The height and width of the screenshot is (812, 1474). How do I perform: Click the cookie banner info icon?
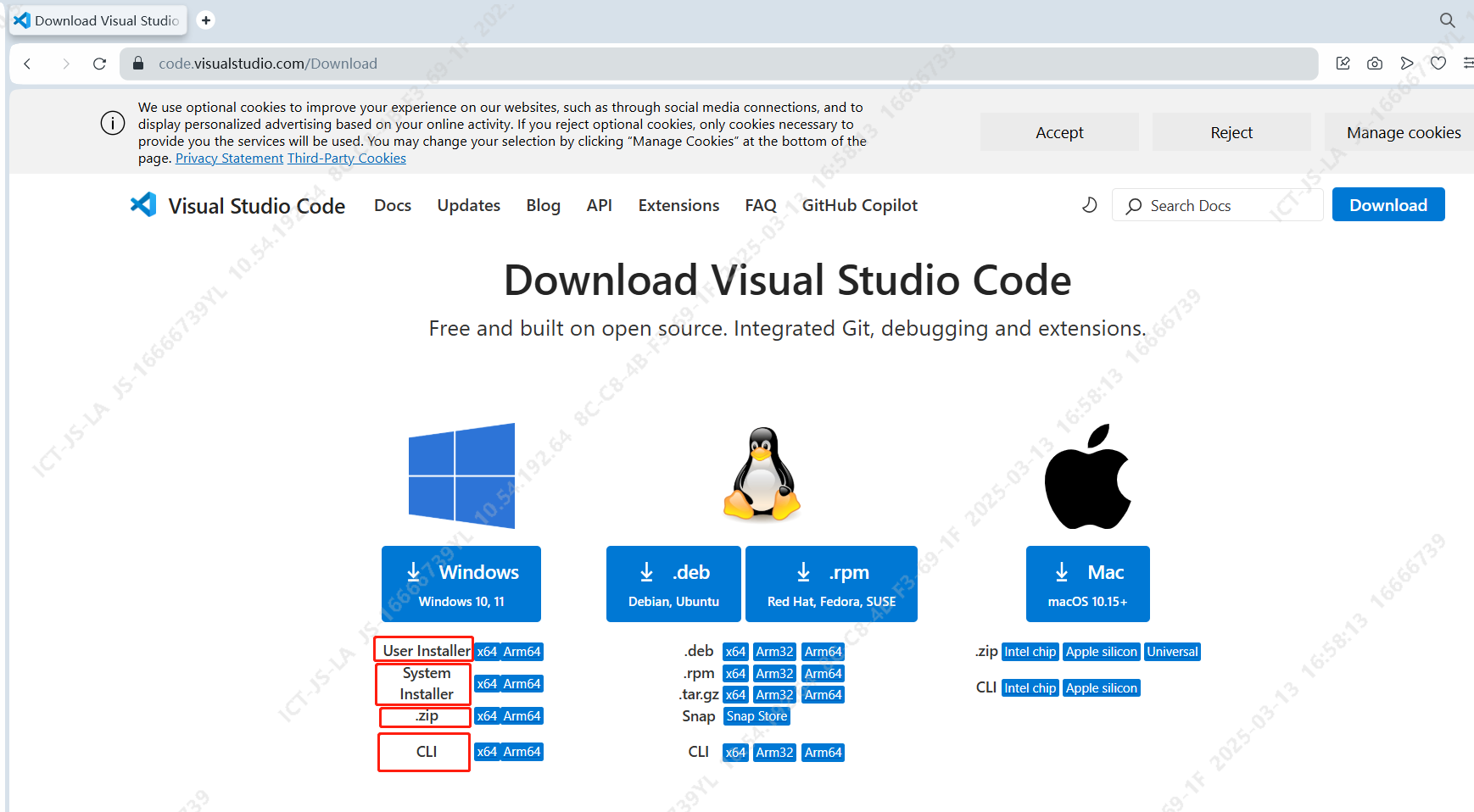pos(113,124)
